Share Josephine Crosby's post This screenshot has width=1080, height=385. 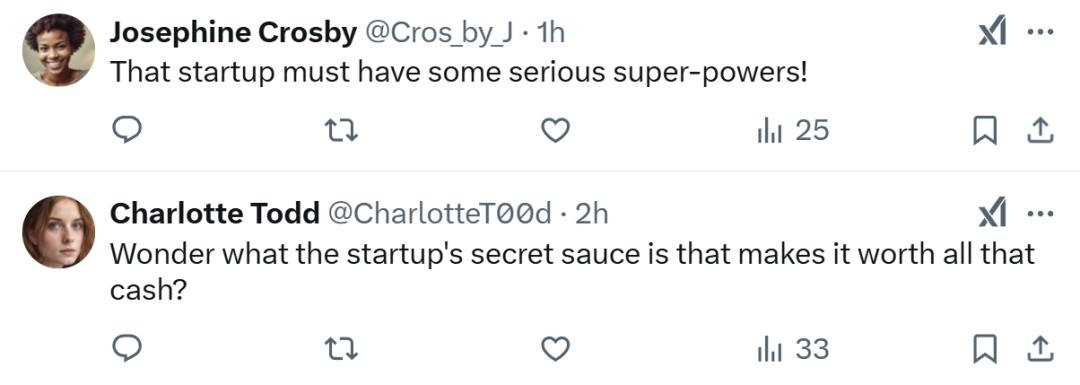coord(1041,131)
